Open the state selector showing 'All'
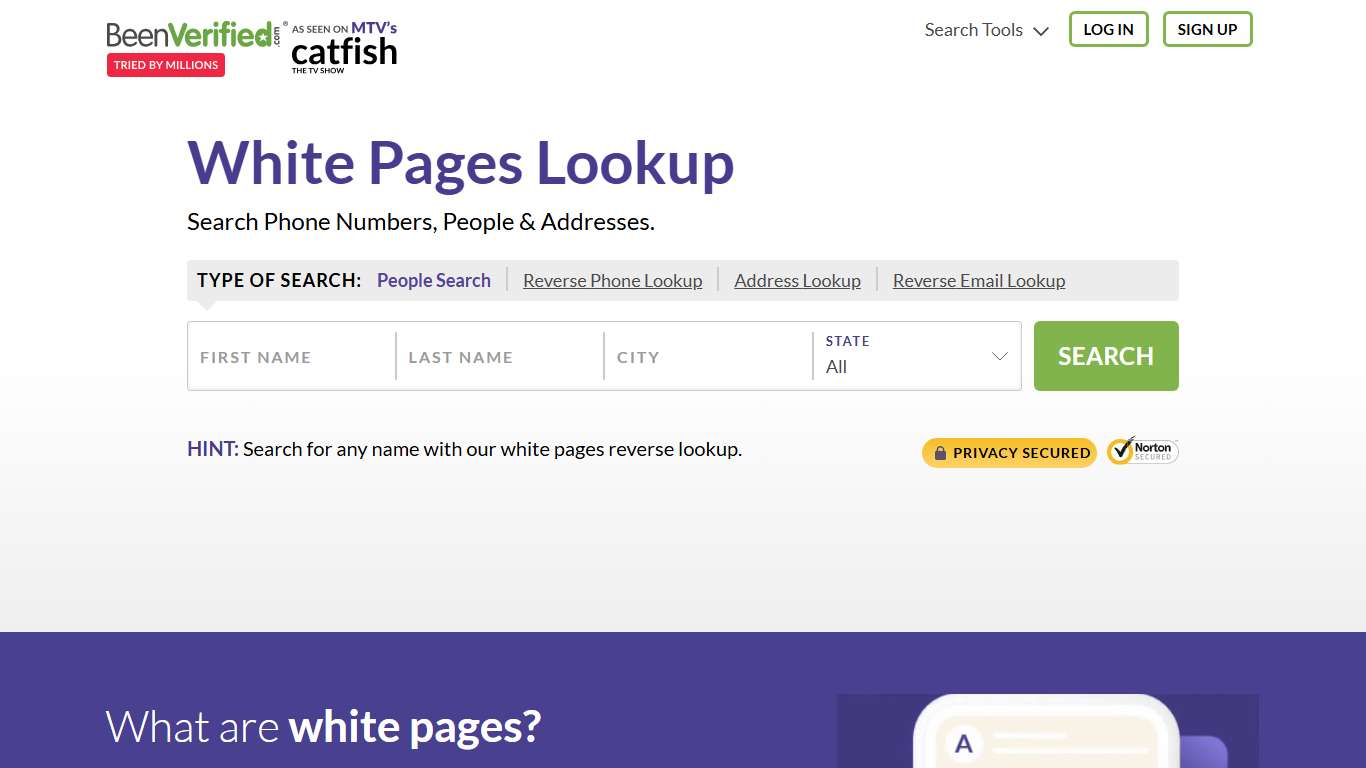The height and width of the screenshot is (768, 1366). (x=915, y=366)
